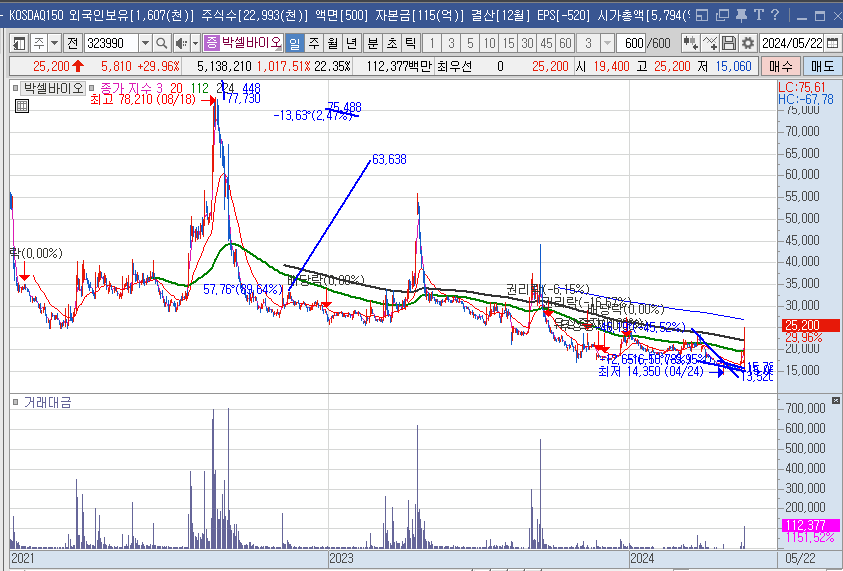
Task: Toggle the left panel layout icon
Action: pos(19,42)
